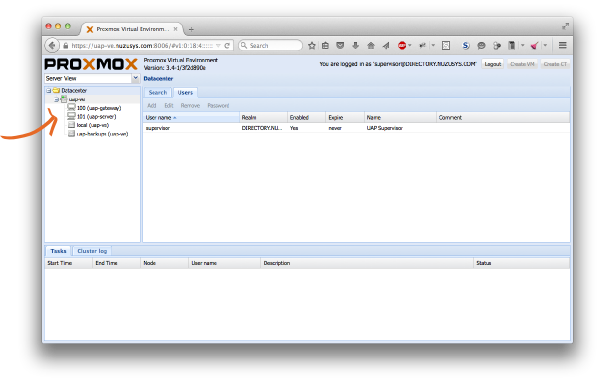
Task: Click the tasks Description column header
Action: point(367,263)
